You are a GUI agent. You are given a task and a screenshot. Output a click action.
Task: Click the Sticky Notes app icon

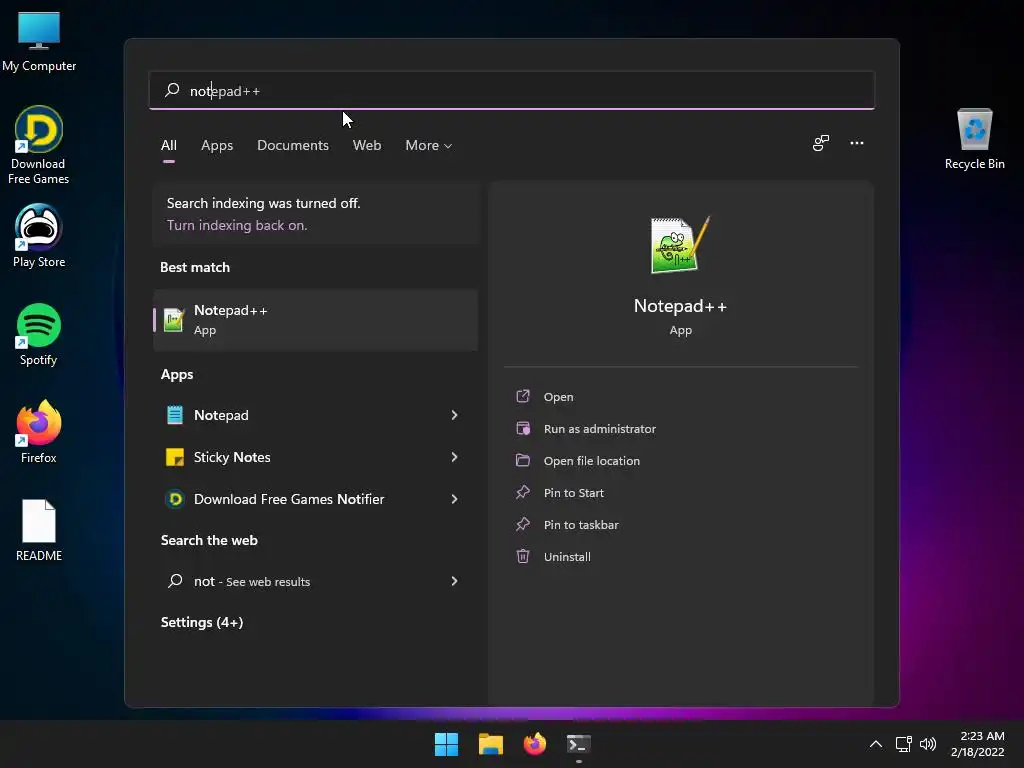coord(174,457)
